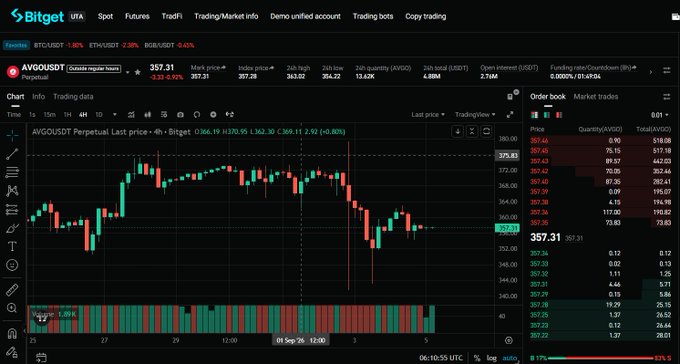The height and width of the screenshot is (364, 680).
Task: Click the Favorites tag button
Action: click(16, 45)
